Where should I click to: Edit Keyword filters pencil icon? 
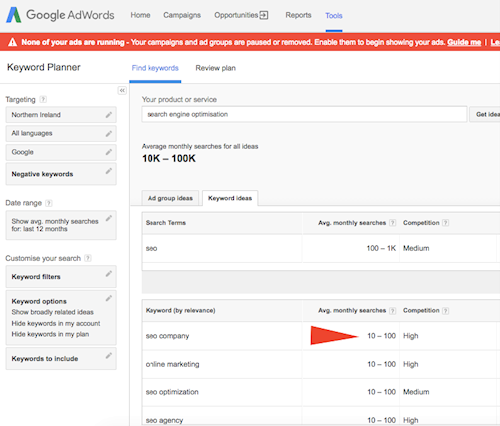[x=109, y=274]
